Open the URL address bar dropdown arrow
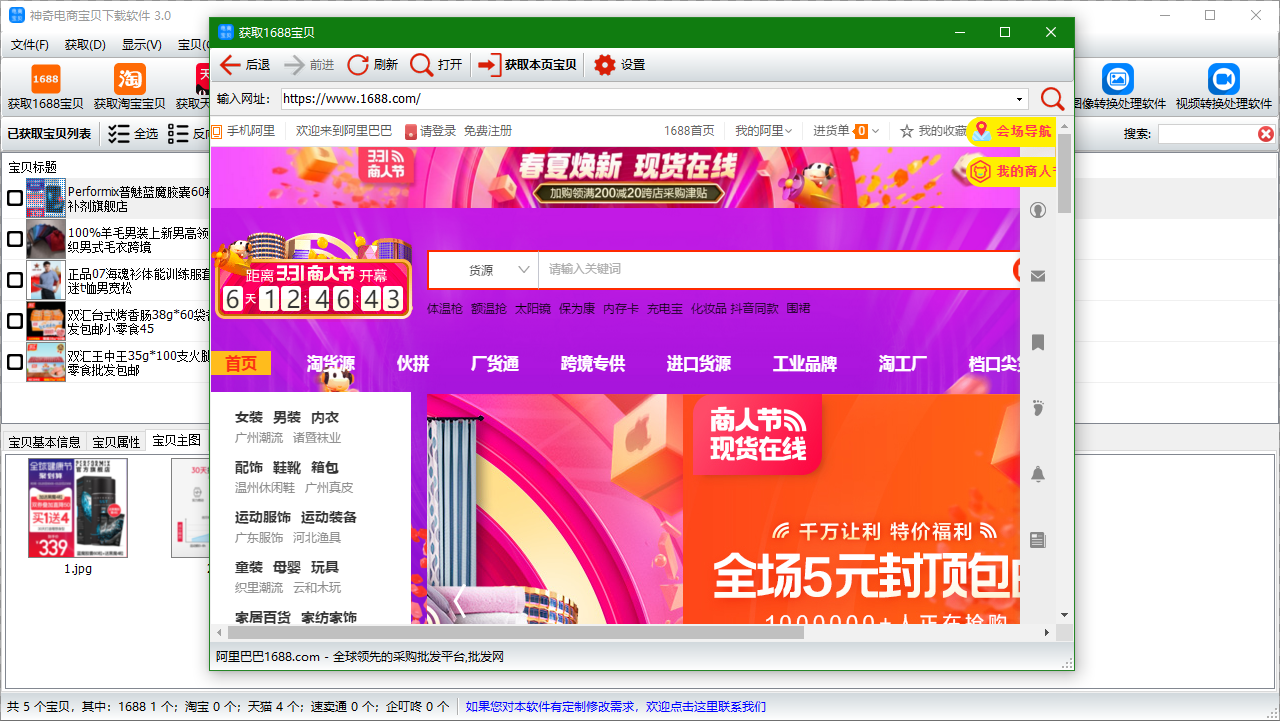Image resolution: width=1280 pixels, height=721 pixels. point(1022,100)
